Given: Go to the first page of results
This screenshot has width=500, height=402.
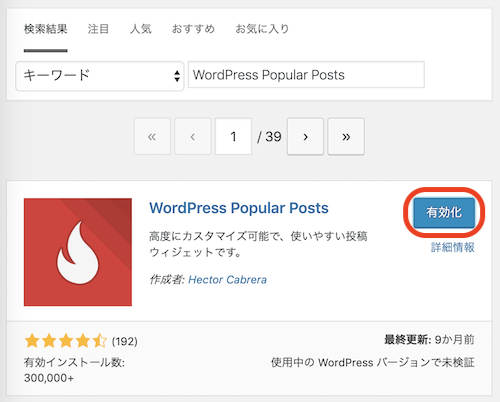Looking at the screenshot, I should pyautogui.click(x=152, y=136).
